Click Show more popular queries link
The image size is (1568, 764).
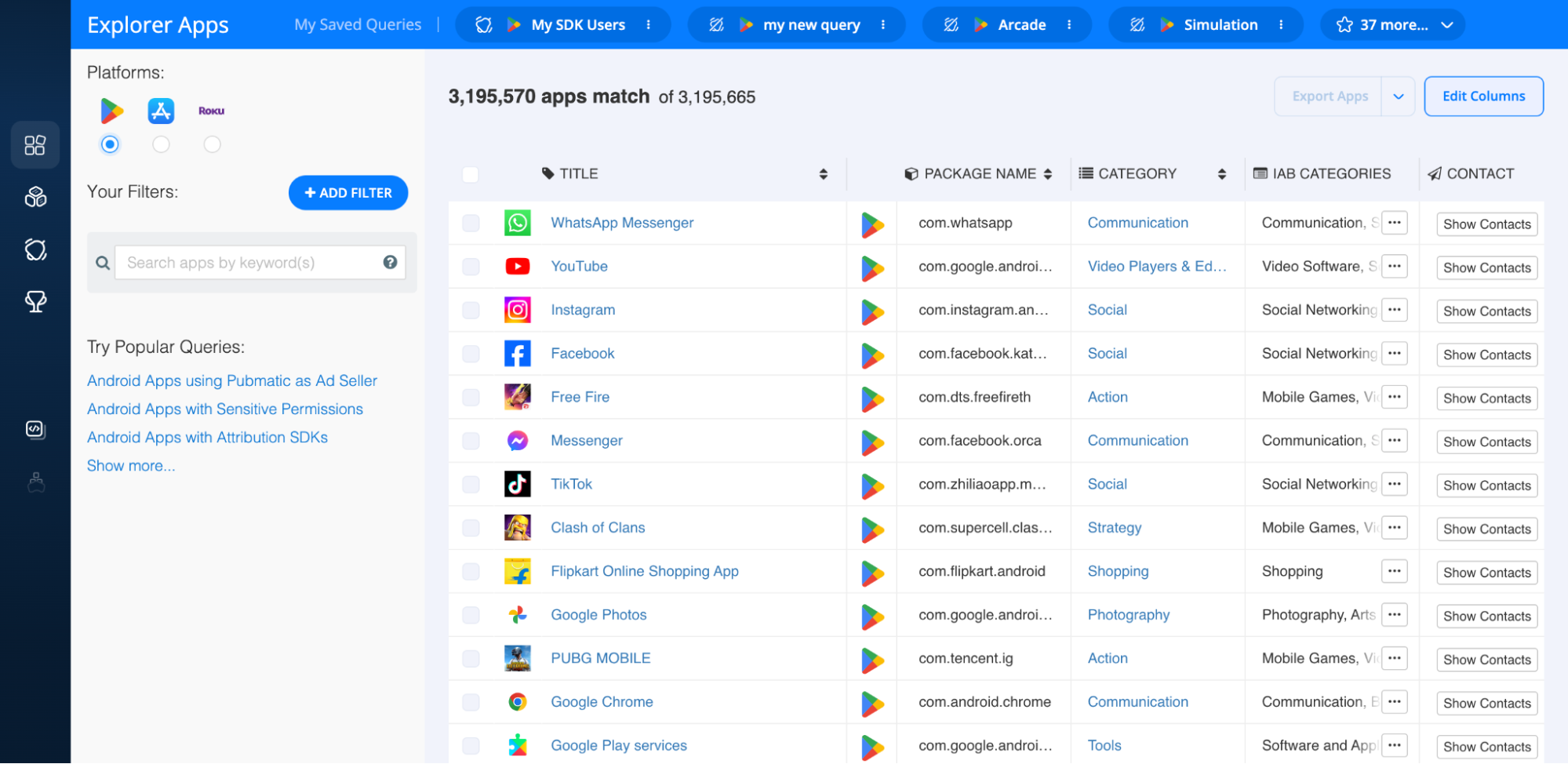131,466
